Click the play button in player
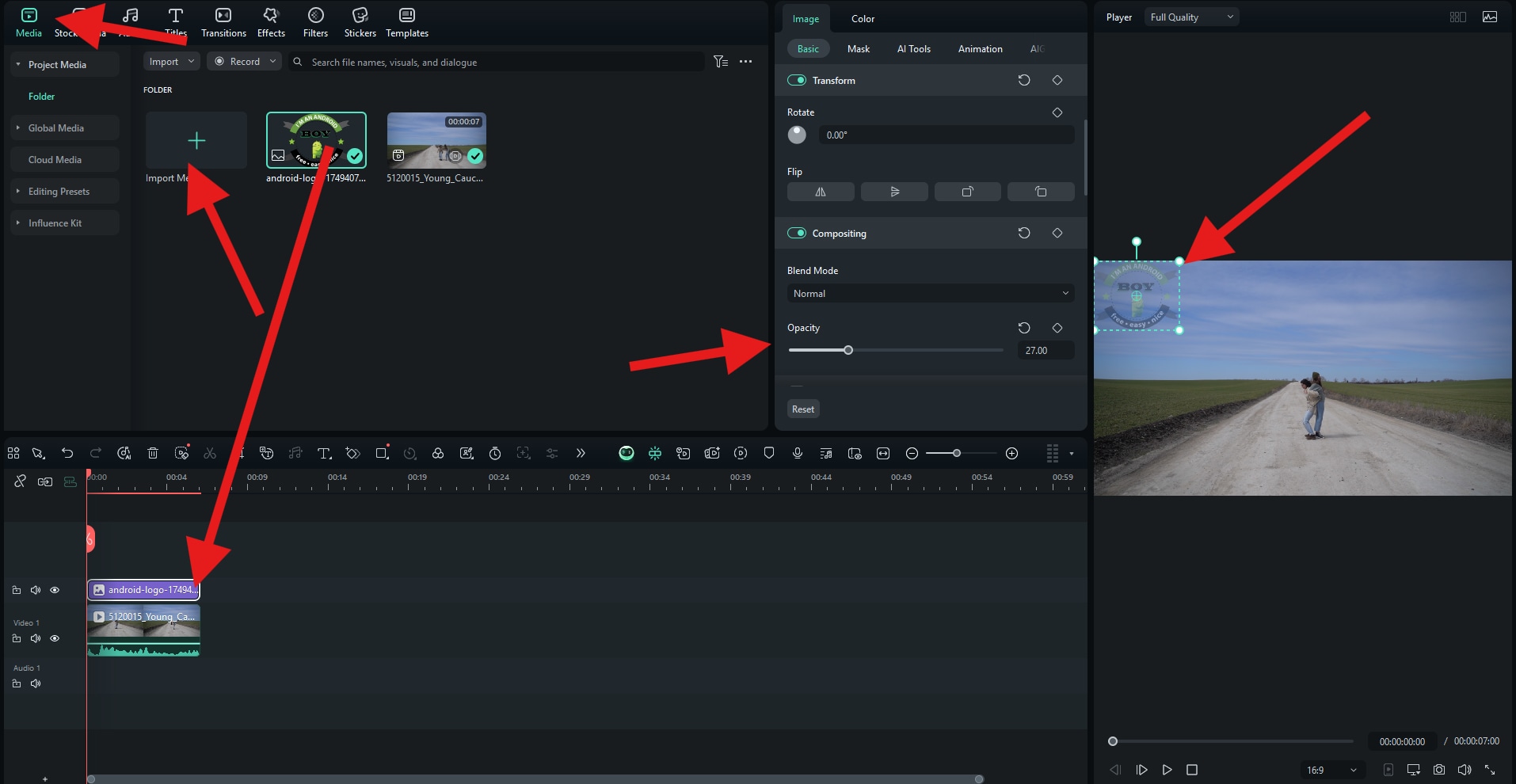The width and height of the screenshot is (1516, 784). click(1167, 770)
